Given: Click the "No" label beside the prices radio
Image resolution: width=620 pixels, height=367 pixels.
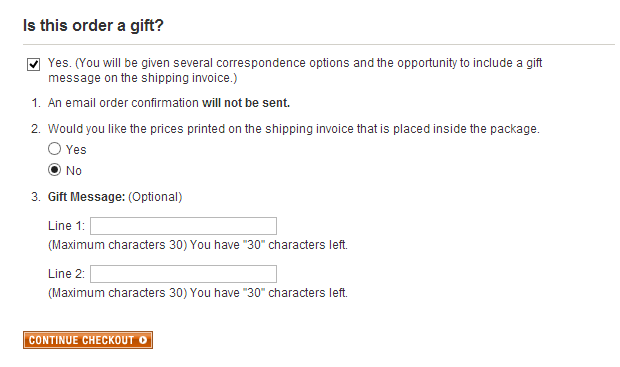Looking at the screenshot, I should coord(74,170).
